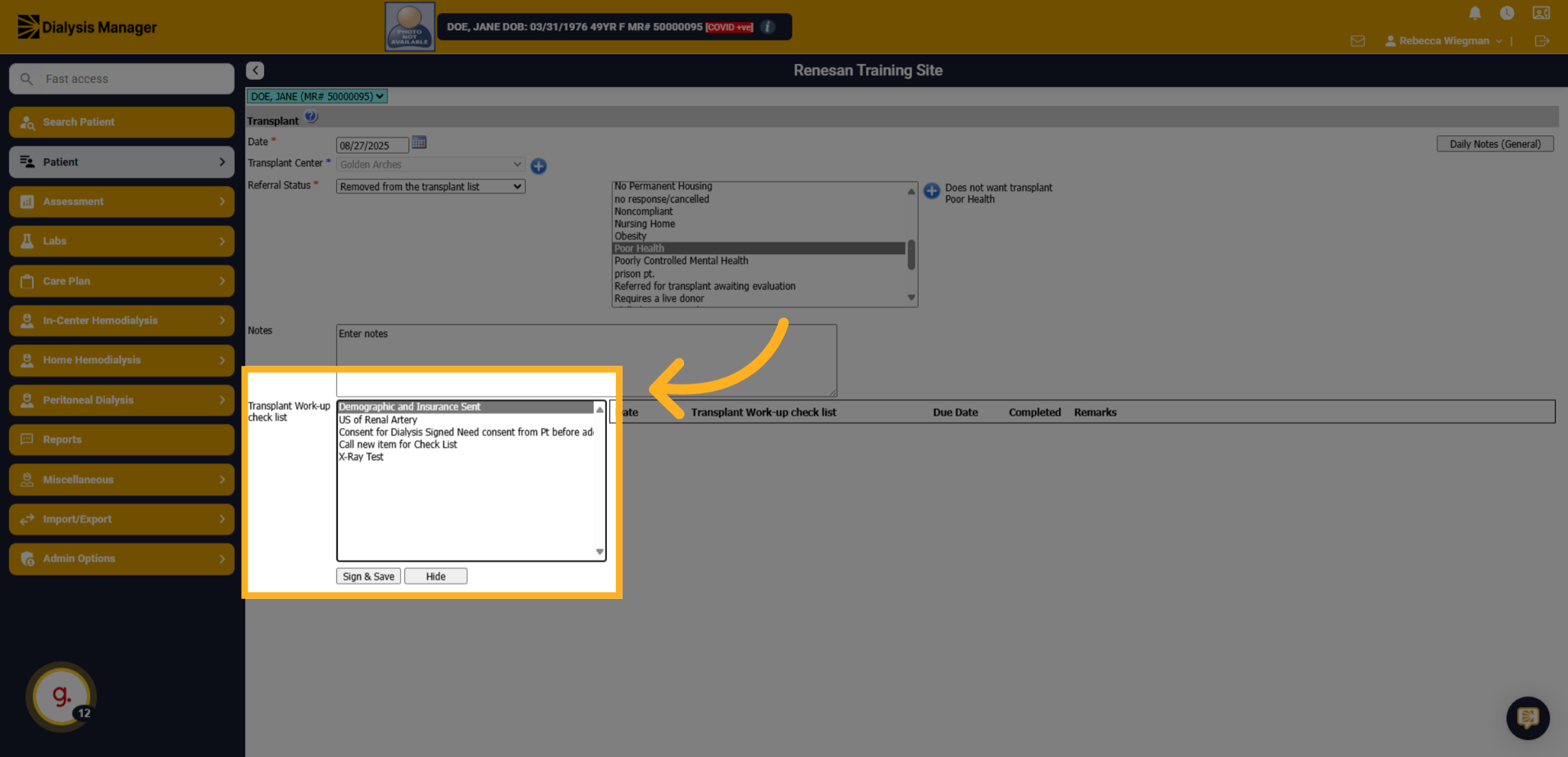
Task: Open the chat support bubble icon
Action: tap(1527, 718)
